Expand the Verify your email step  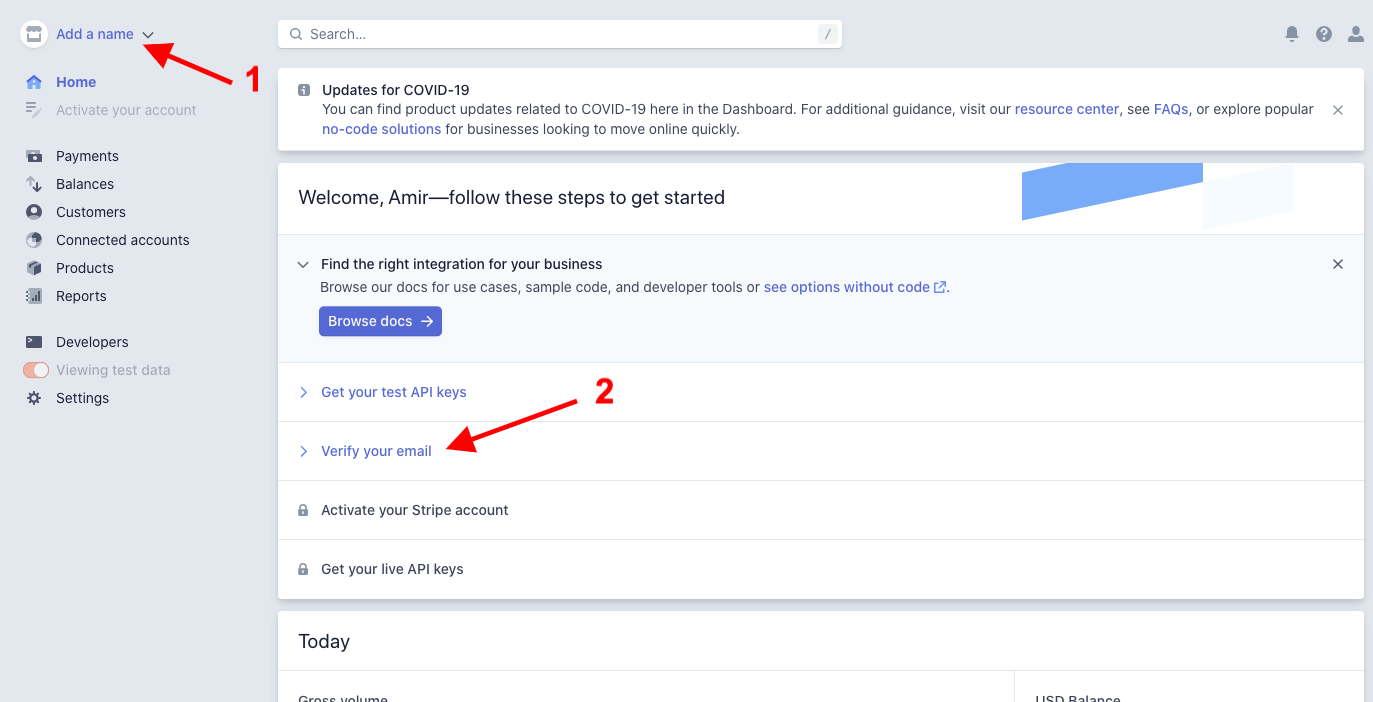pos(376,451)
